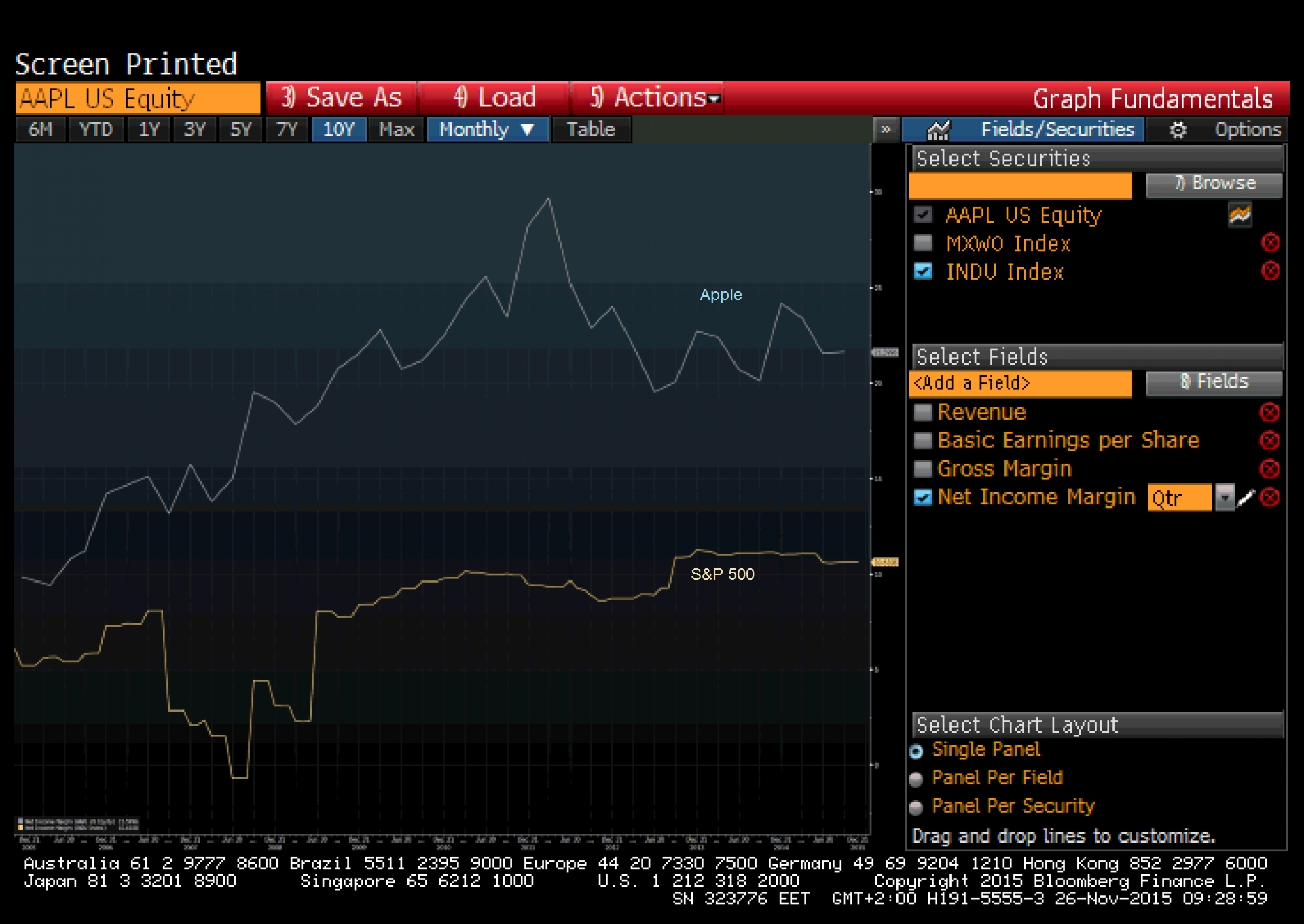Select Panel Per Field layout radio
The image size is (1304, 924).
click(916, 779)
